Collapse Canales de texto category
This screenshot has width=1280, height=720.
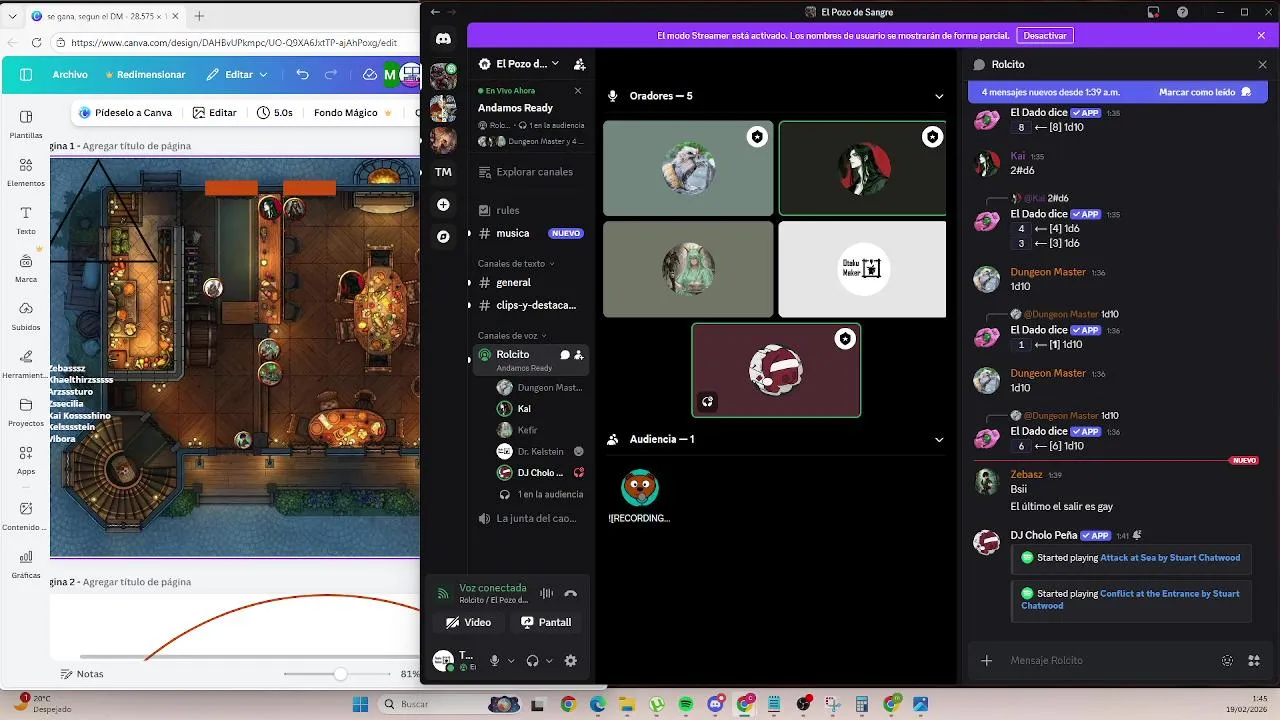516,264
